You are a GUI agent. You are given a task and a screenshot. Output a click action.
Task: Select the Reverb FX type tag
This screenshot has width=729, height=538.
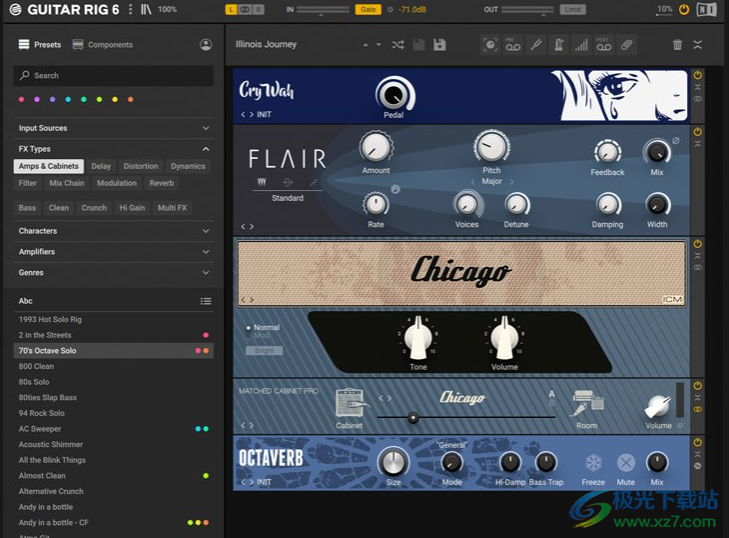tap(162, 183)
